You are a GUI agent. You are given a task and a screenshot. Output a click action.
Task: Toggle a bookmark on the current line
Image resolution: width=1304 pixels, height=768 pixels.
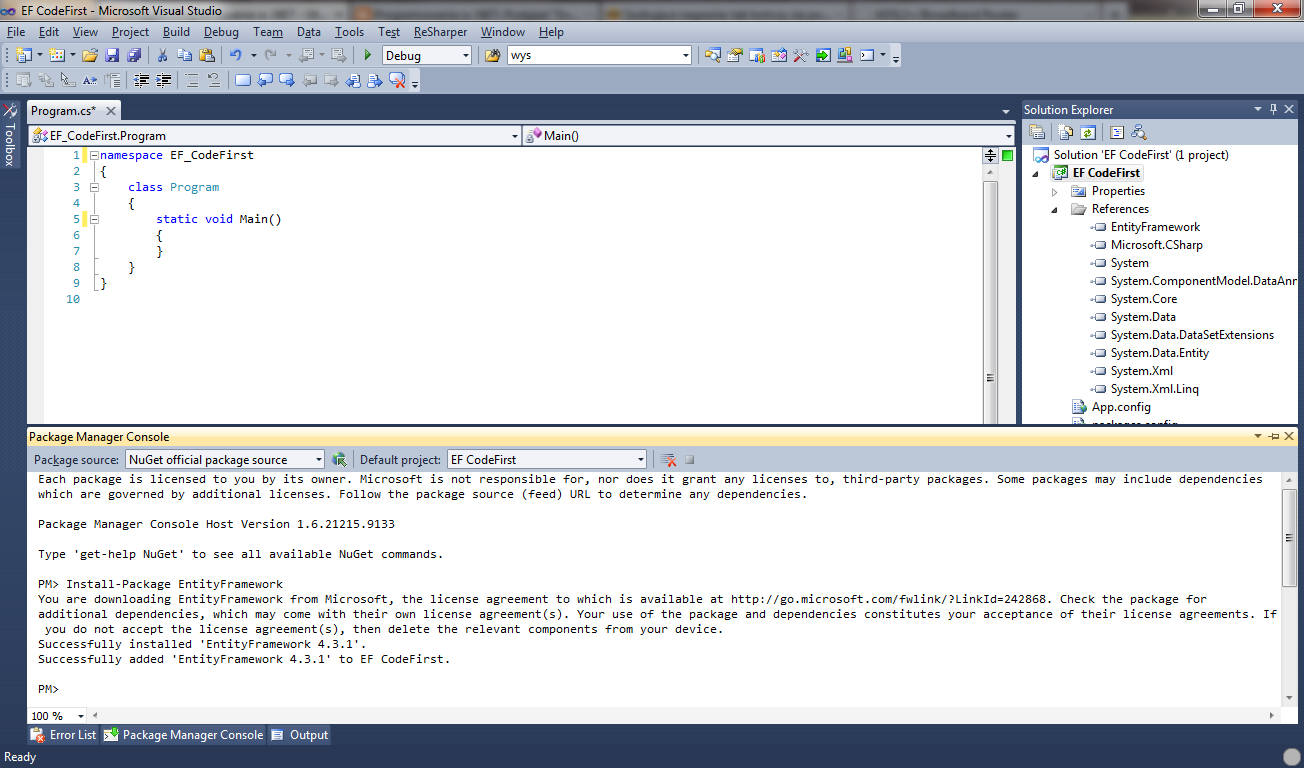[x=243, y=80]
